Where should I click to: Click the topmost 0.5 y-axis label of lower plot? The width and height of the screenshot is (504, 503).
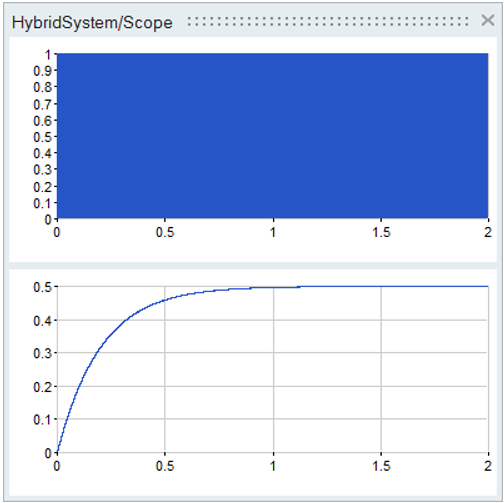pos(43,287)
